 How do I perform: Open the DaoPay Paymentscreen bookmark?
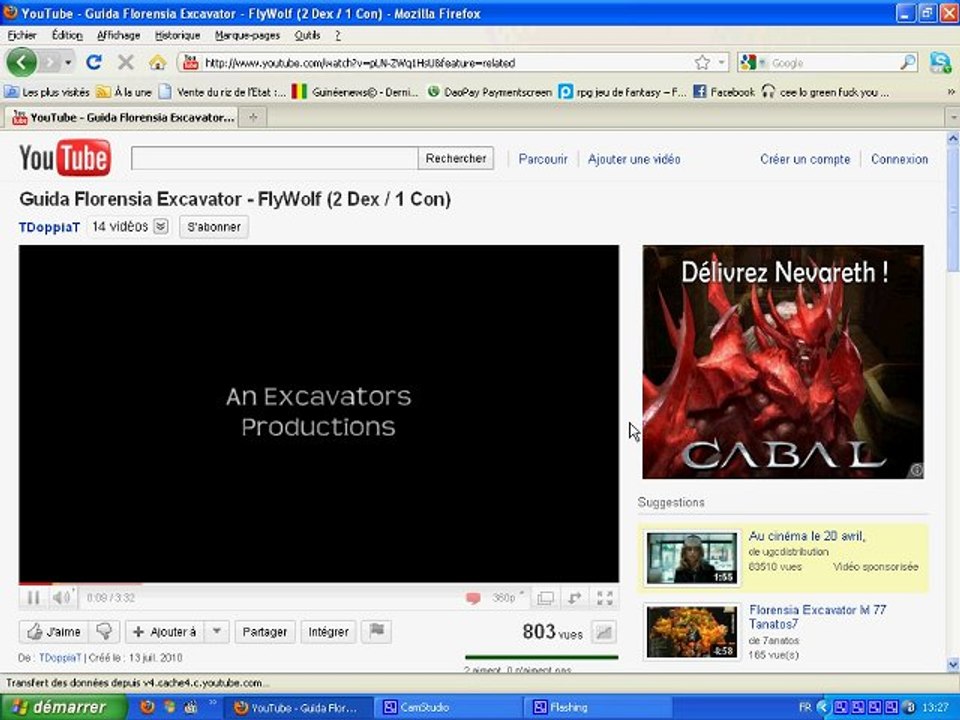click(x=490, y=92)
